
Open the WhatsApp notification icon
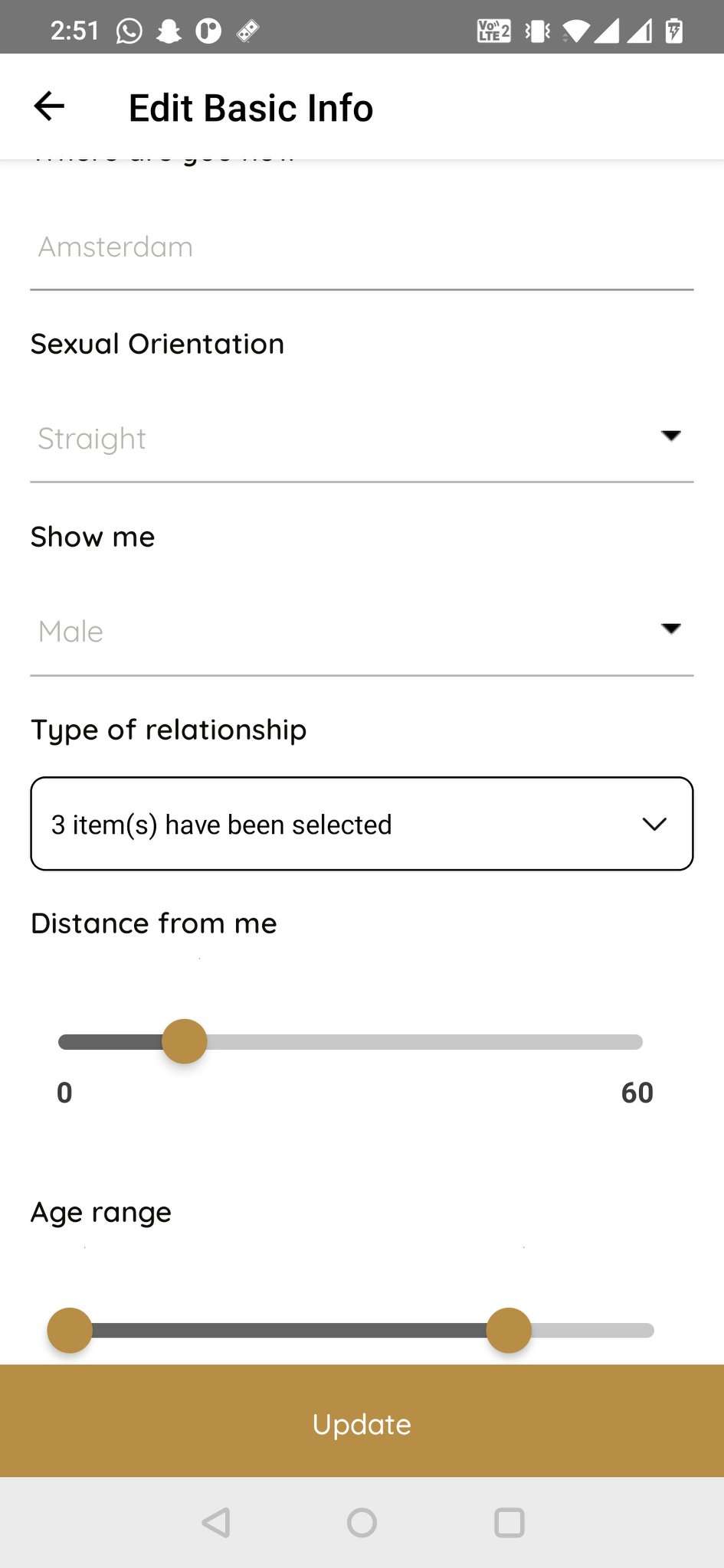[127, 31]
